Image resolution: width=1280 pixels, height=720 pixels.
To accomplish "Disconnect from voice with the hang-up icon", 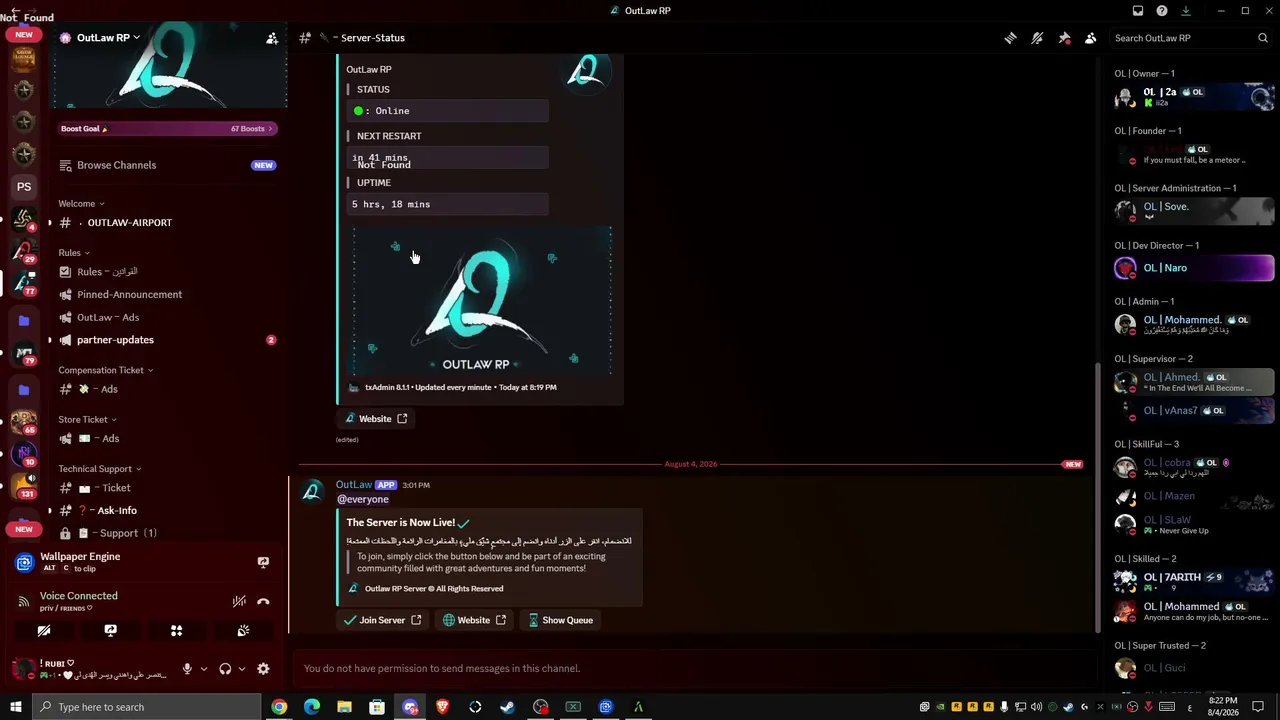I will click(x=263, y=601).
